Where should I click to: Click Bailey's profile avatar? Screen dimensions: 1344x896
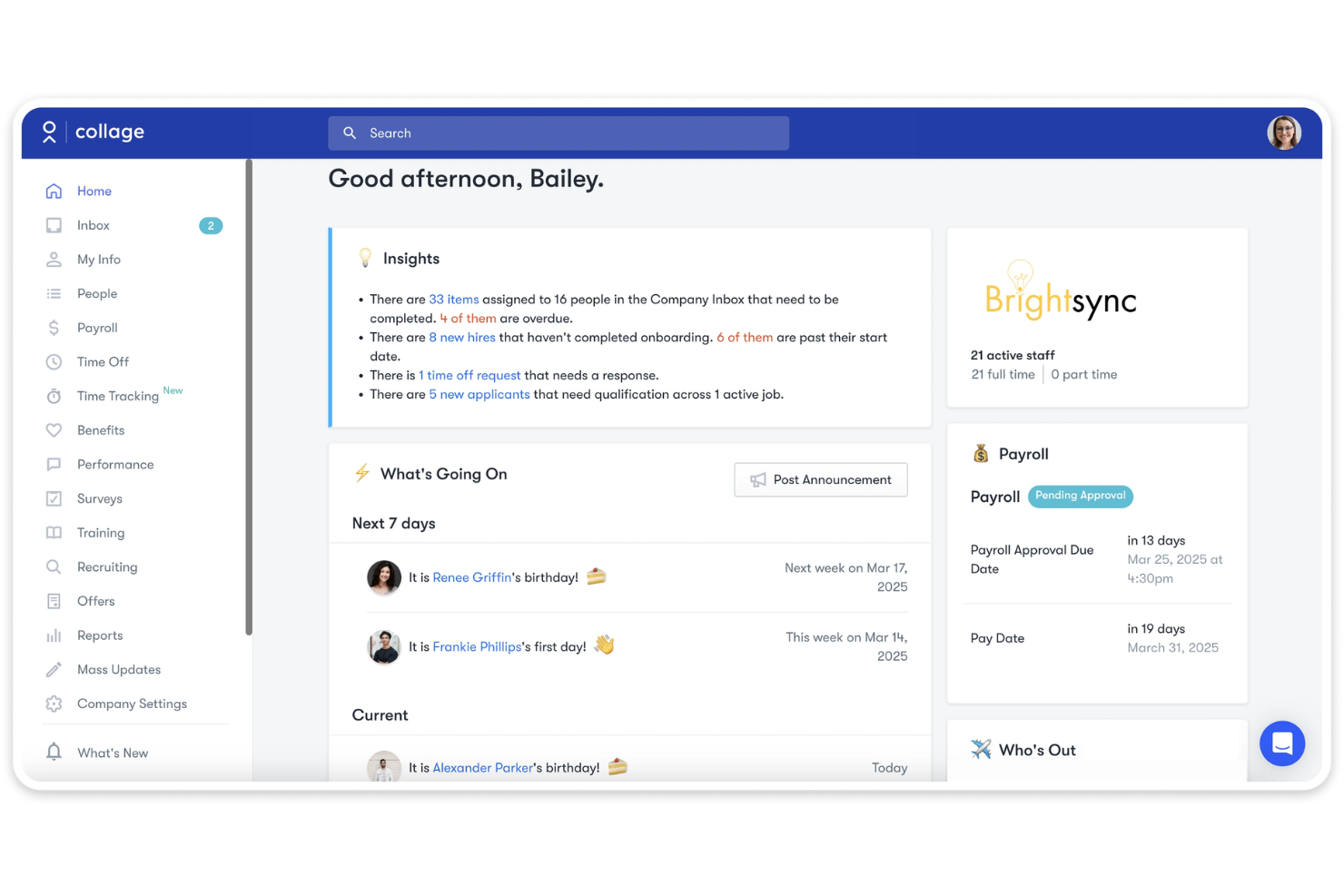click(x=1284, y=133)
